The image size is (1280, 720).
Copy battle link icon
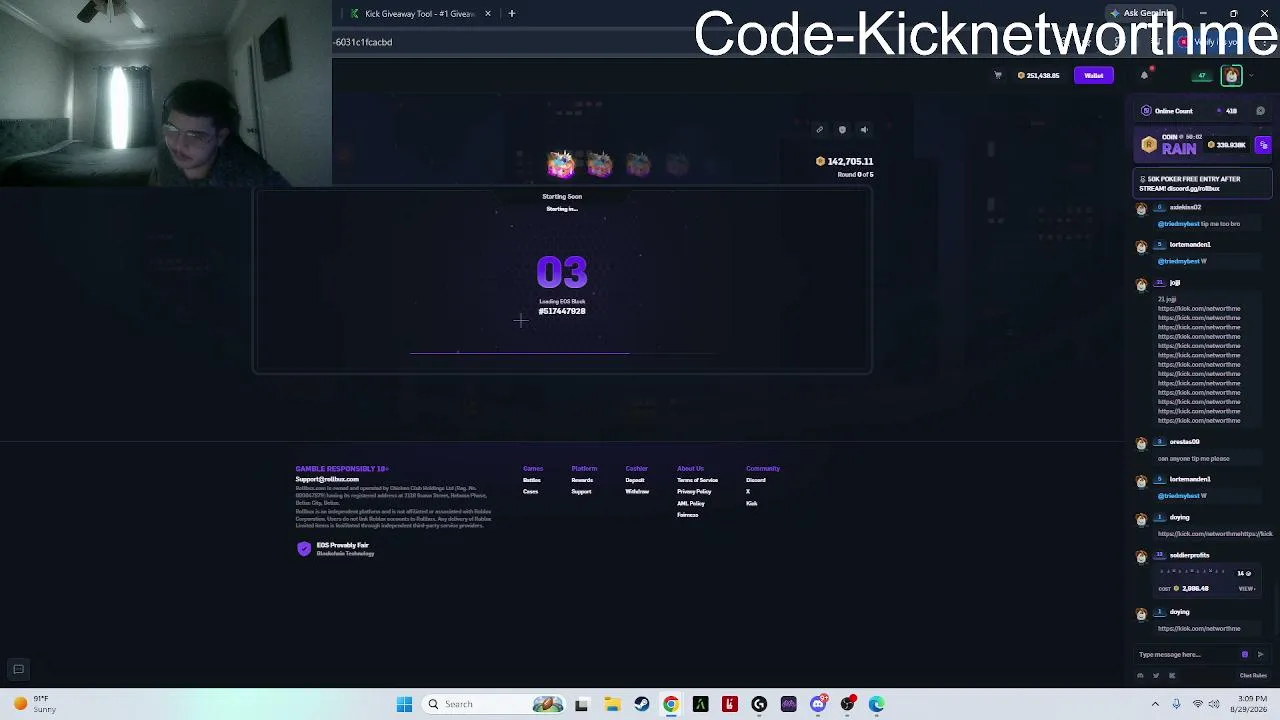click(x=819, y=130)
